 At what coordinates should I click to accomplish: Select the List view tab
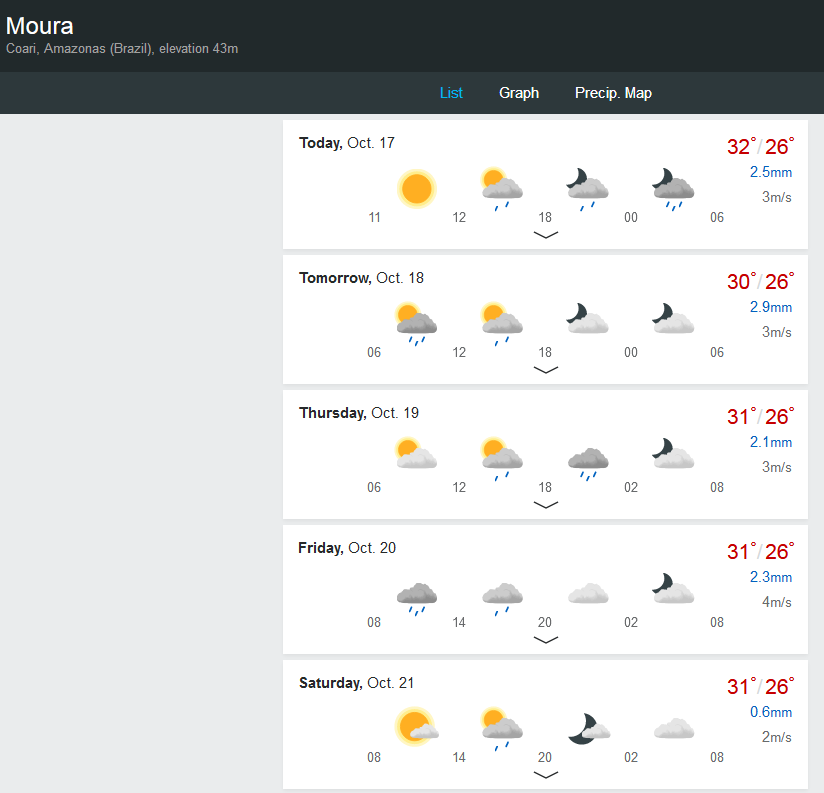pyautogui.click(x=451, y=93)
